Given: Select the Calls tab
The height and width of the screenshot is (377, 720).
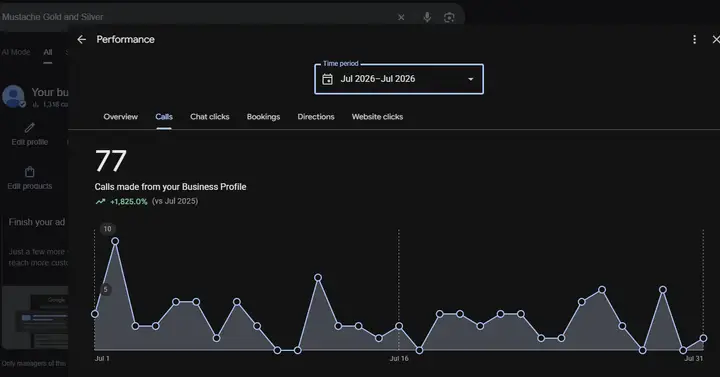Looking at the screenshot, I should (x=164, y=117).
